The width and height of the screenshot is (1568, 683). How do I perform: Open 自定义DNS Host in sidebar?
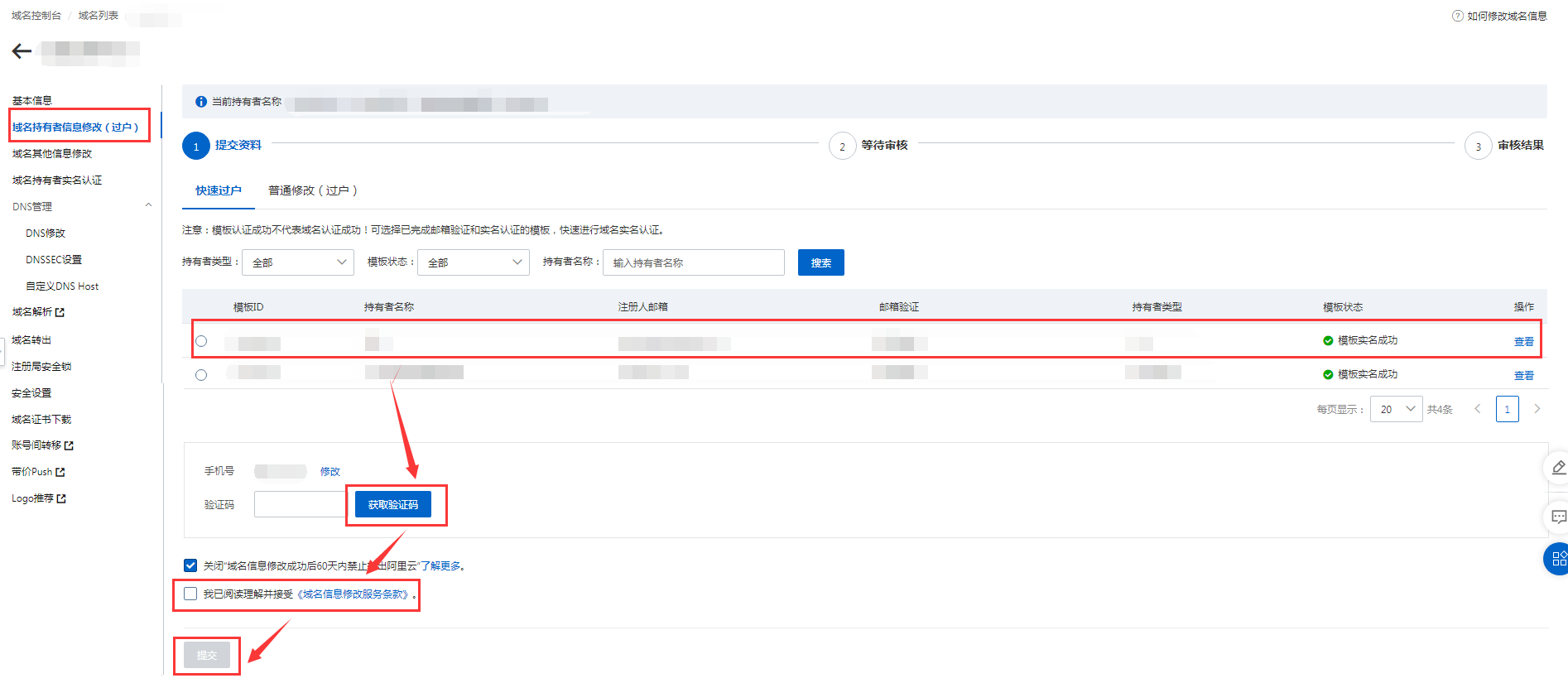coord(62,286)
